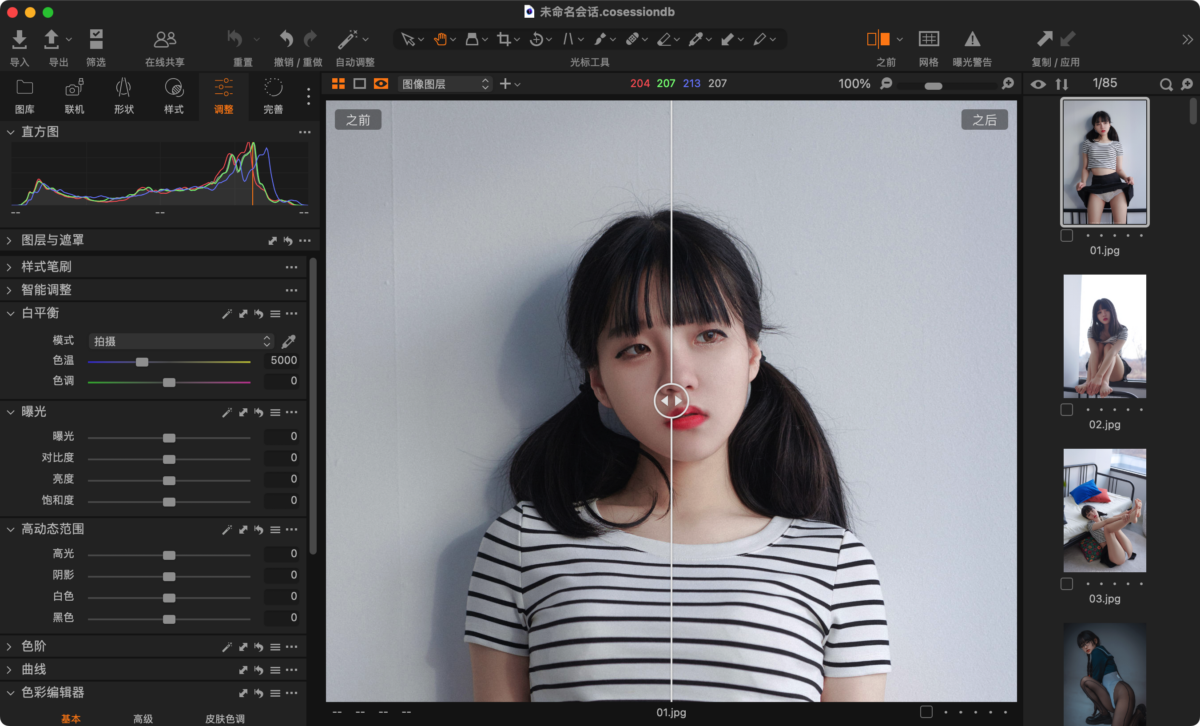Click the After (之后) label on image
The image size is (1200, 726).
(984, 120)
